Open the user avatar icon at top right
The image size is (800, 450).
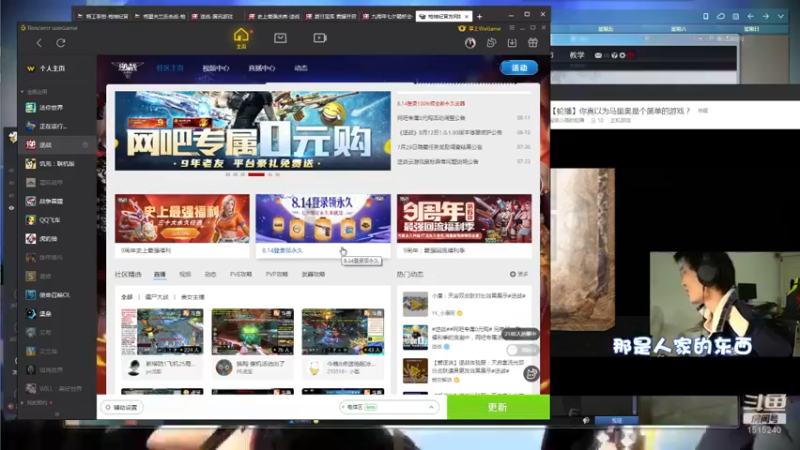(470, 43)
